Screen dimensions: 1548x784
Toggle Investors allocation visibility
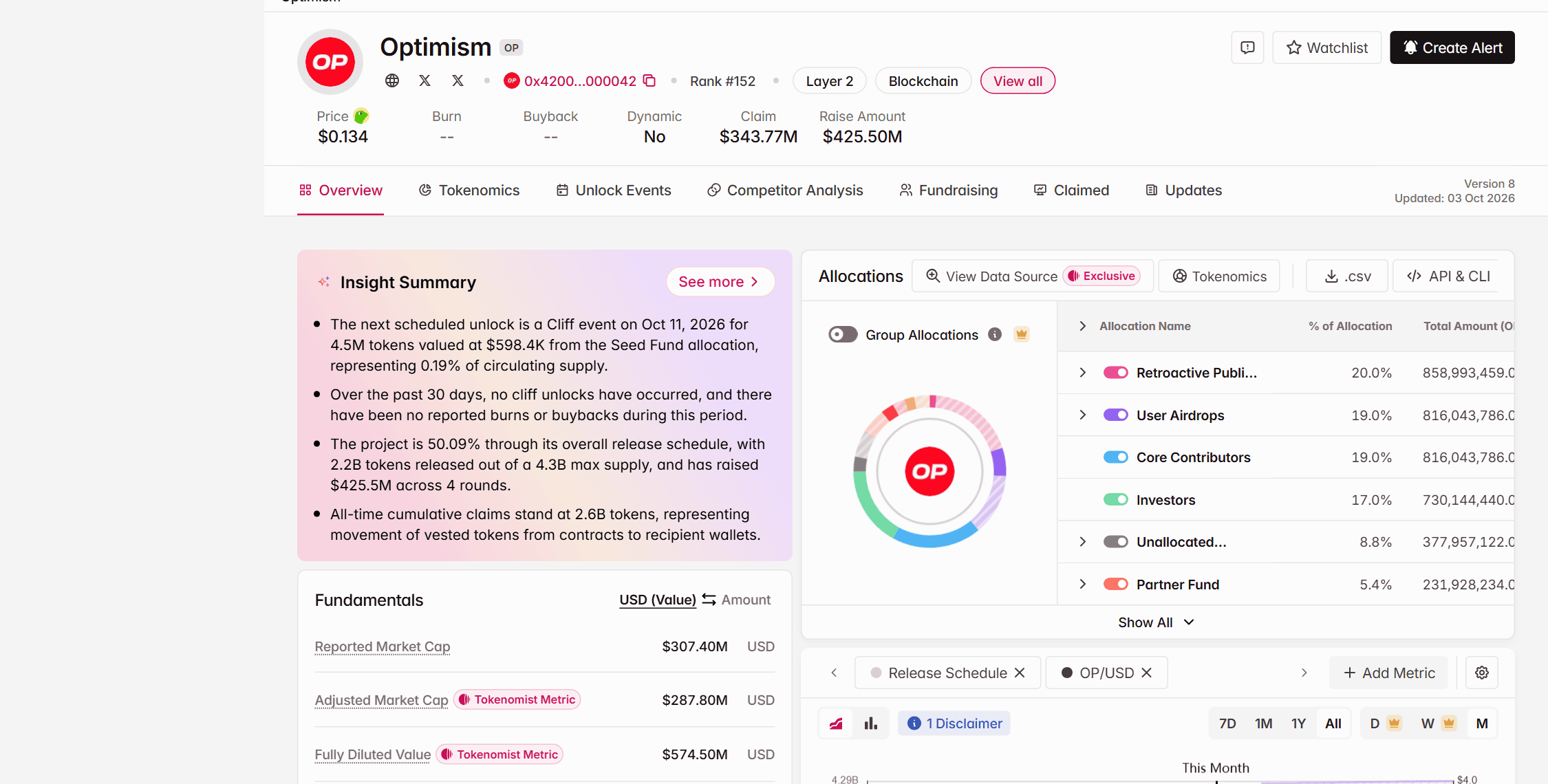[x=1116, y=499]
